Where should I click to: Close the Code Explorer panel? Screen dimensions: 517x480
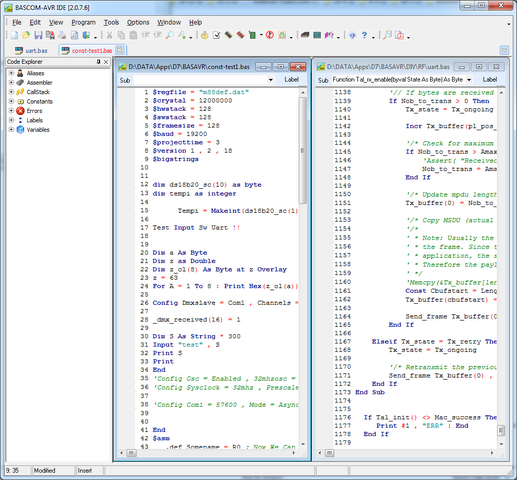(106, 62)
